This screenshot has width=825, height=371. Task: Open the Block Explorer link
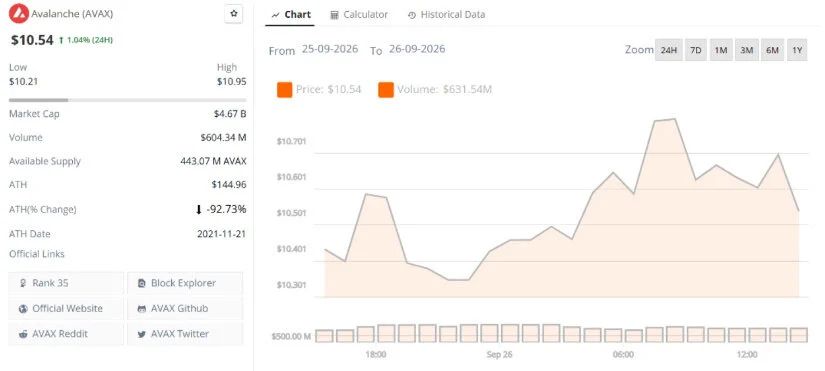pyautogui.click(x=185, y=283)
